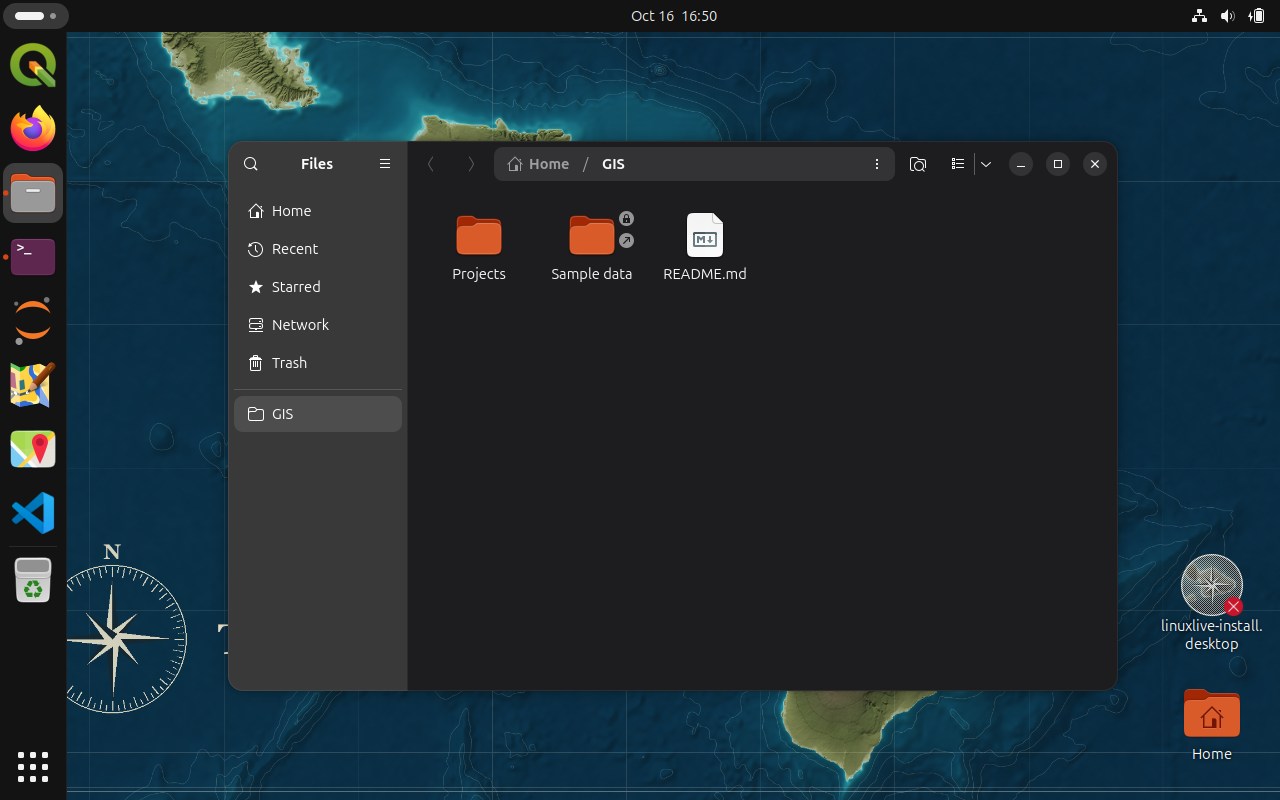Go forward with the forward arrow

point(471,164)
